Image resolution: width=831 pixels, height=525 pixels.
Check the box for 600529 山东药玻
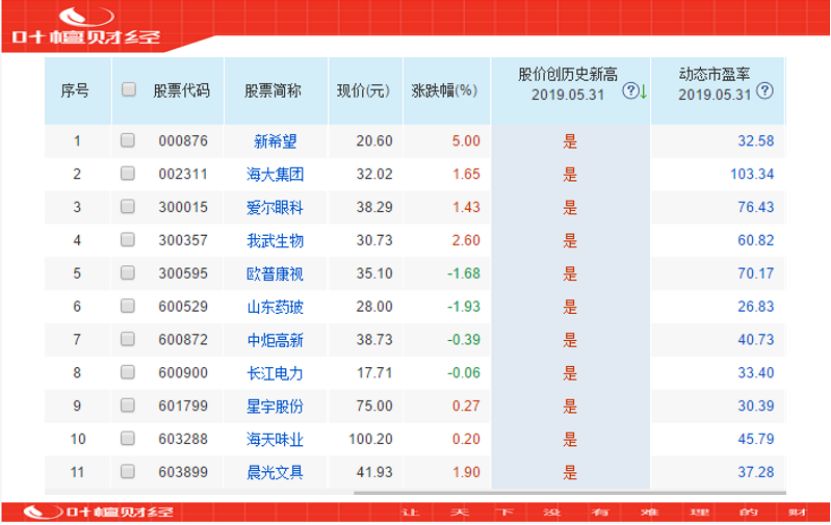click(x=128, y=306)
